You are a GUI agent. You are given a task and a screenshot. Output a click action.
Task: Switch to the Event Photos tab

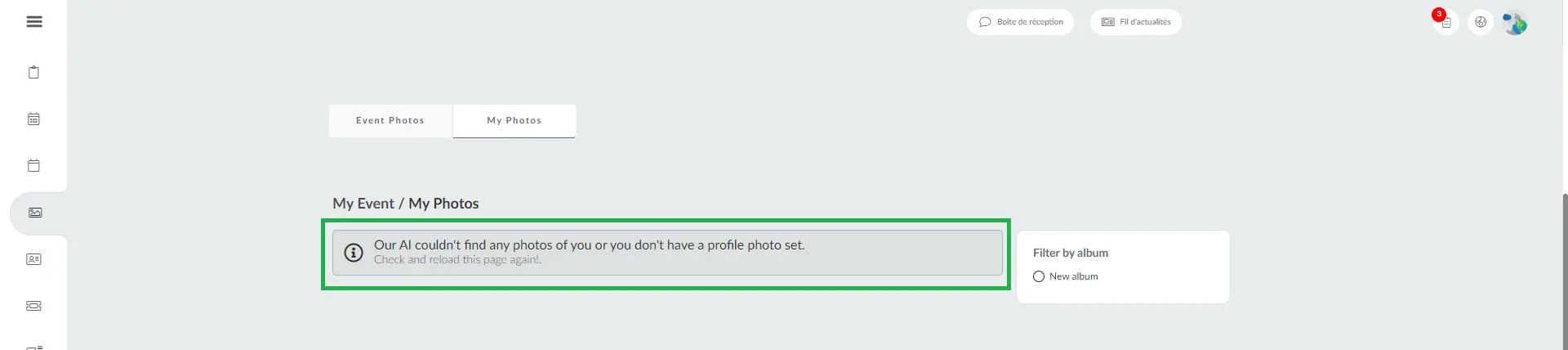tap(390, 120)
